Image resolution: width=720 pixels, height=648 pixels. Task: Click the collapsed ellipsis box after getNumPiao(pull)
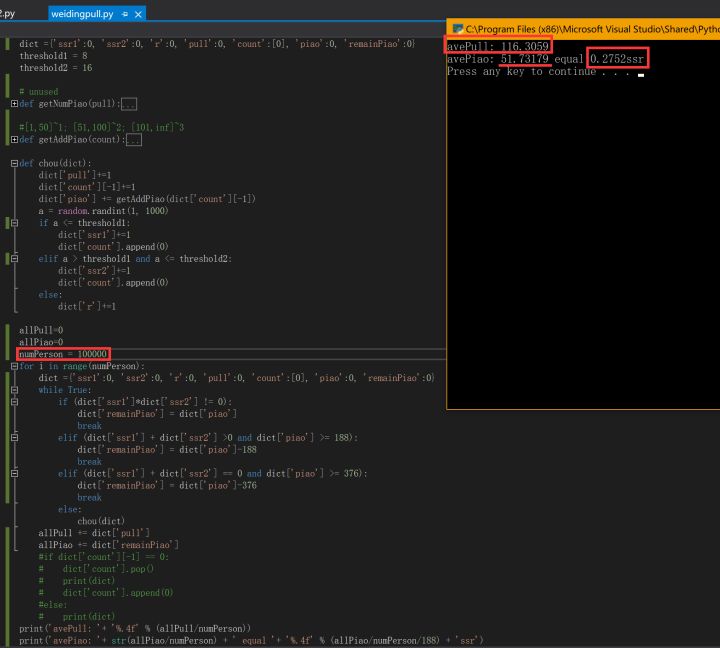coord(128,103)
